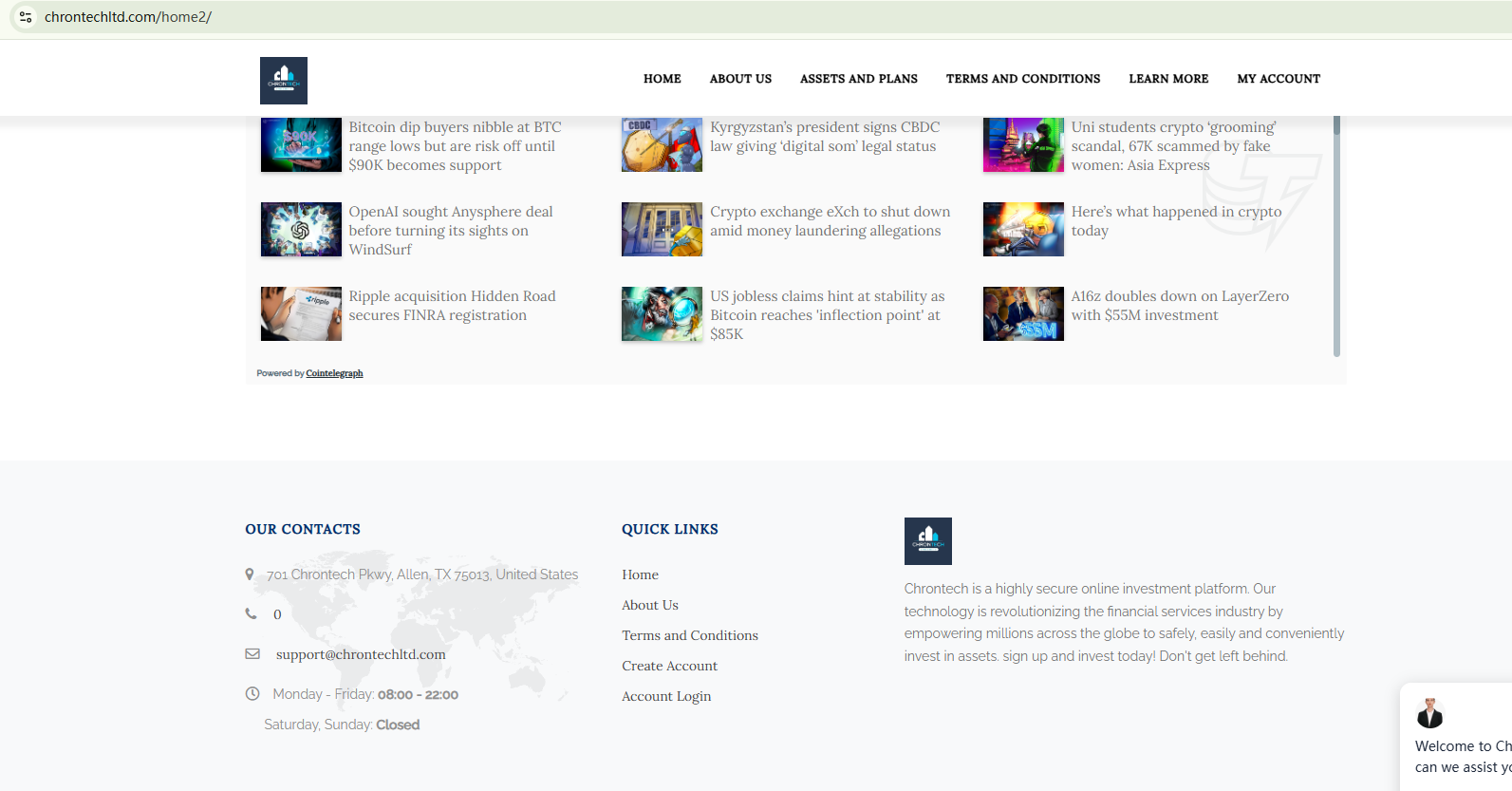Go to About Us in Quick Links
Screen dimensions: 1512x791
pyautogui.click(x=650, y=605)
